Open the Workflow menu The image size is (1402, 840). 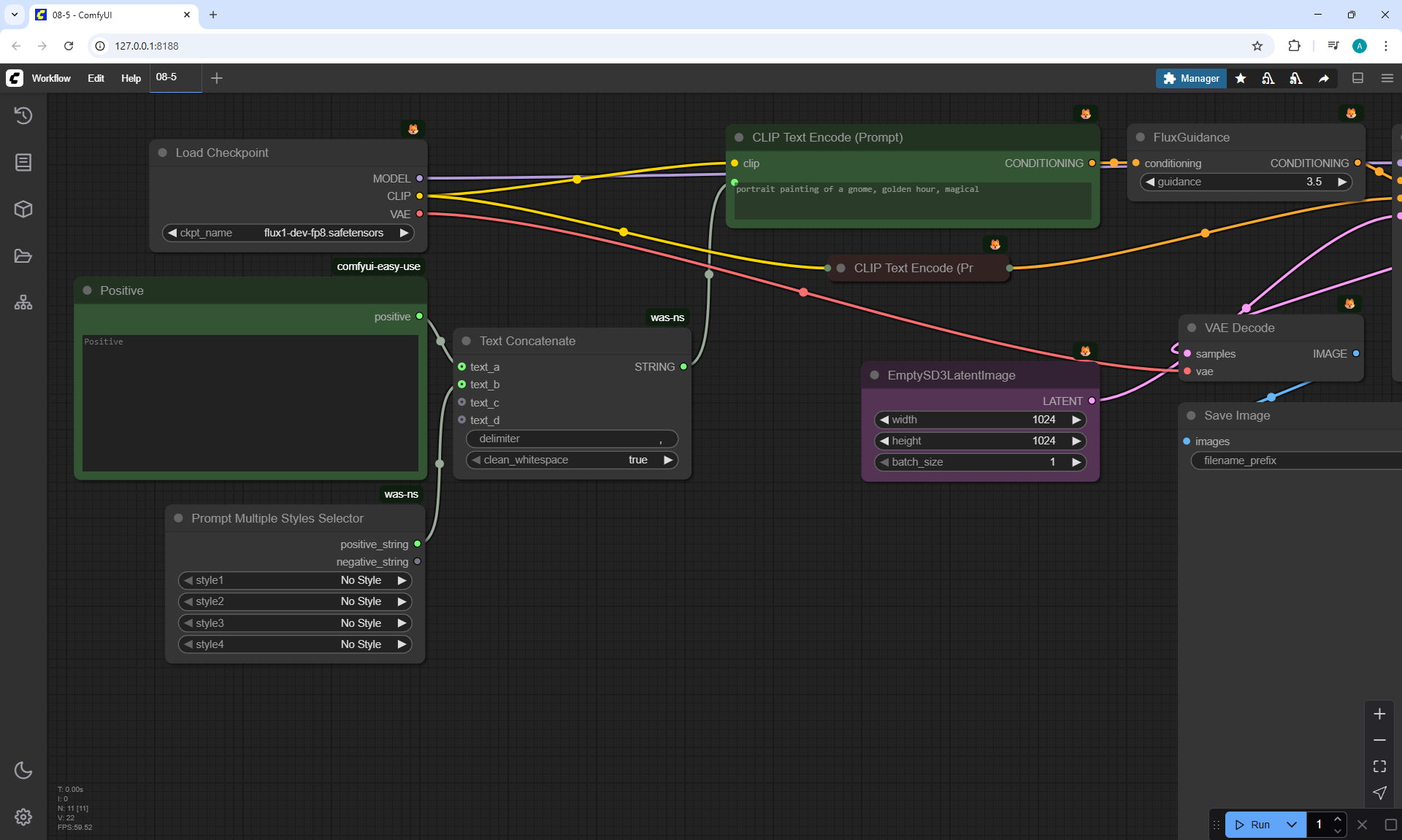pyautogui.click(x=51, y=78)
